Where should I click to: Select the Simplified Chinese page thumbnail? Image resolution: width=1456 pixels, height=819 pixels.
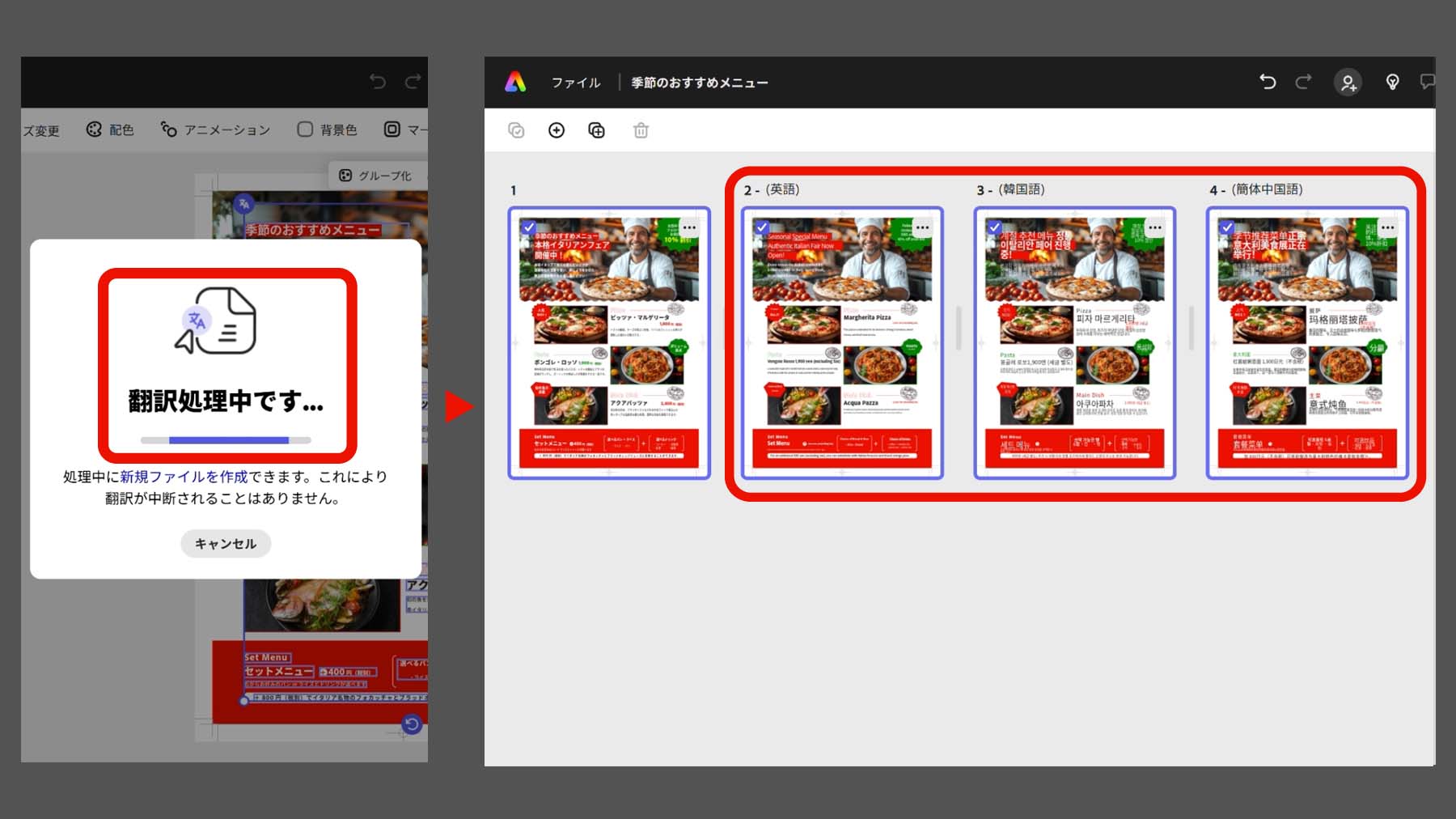pos(1307,343)
